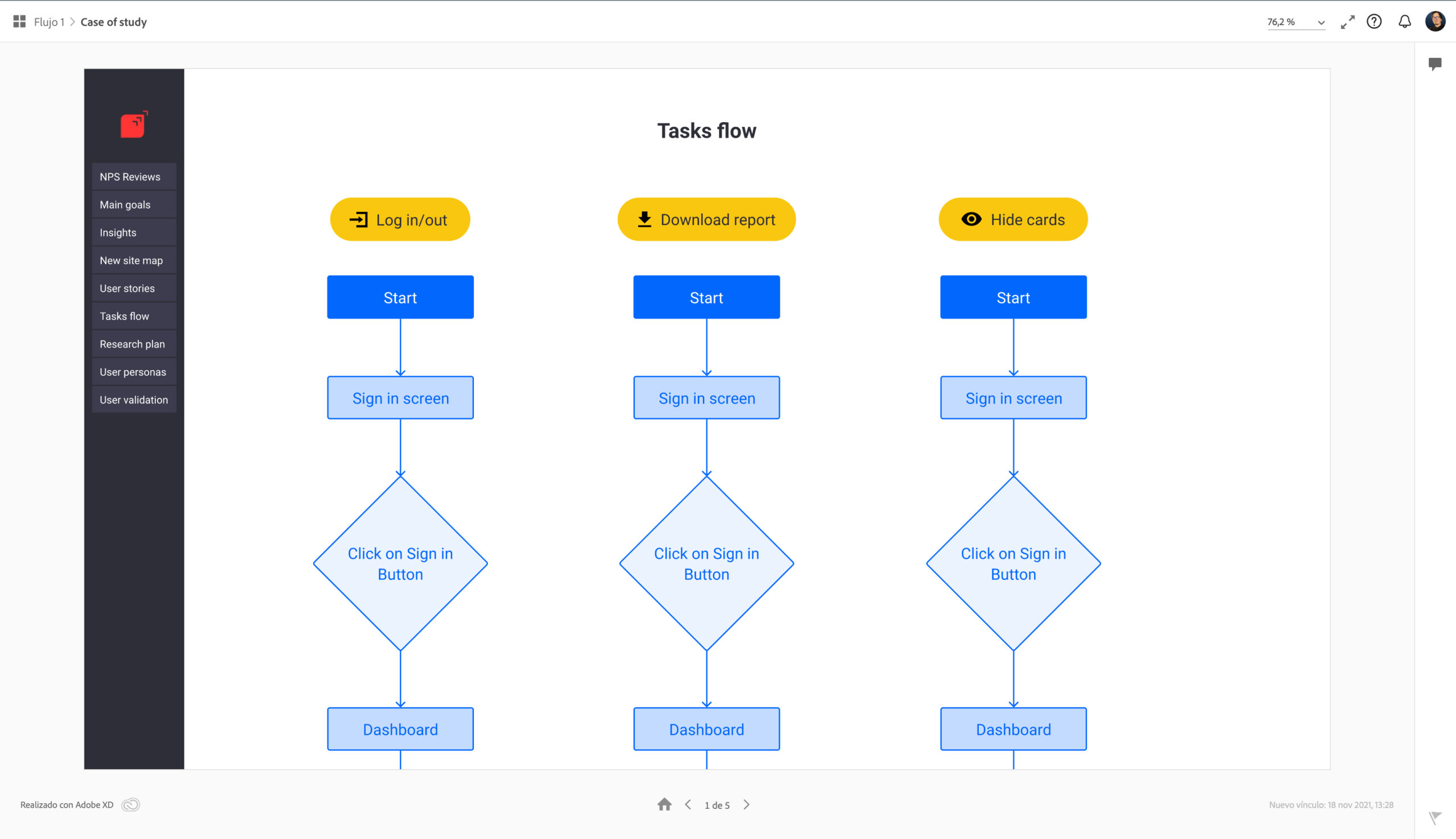Open the 76,2 % zoom dropdown
Viewport: 1456px width, 839px height.
coord(1295,22)
